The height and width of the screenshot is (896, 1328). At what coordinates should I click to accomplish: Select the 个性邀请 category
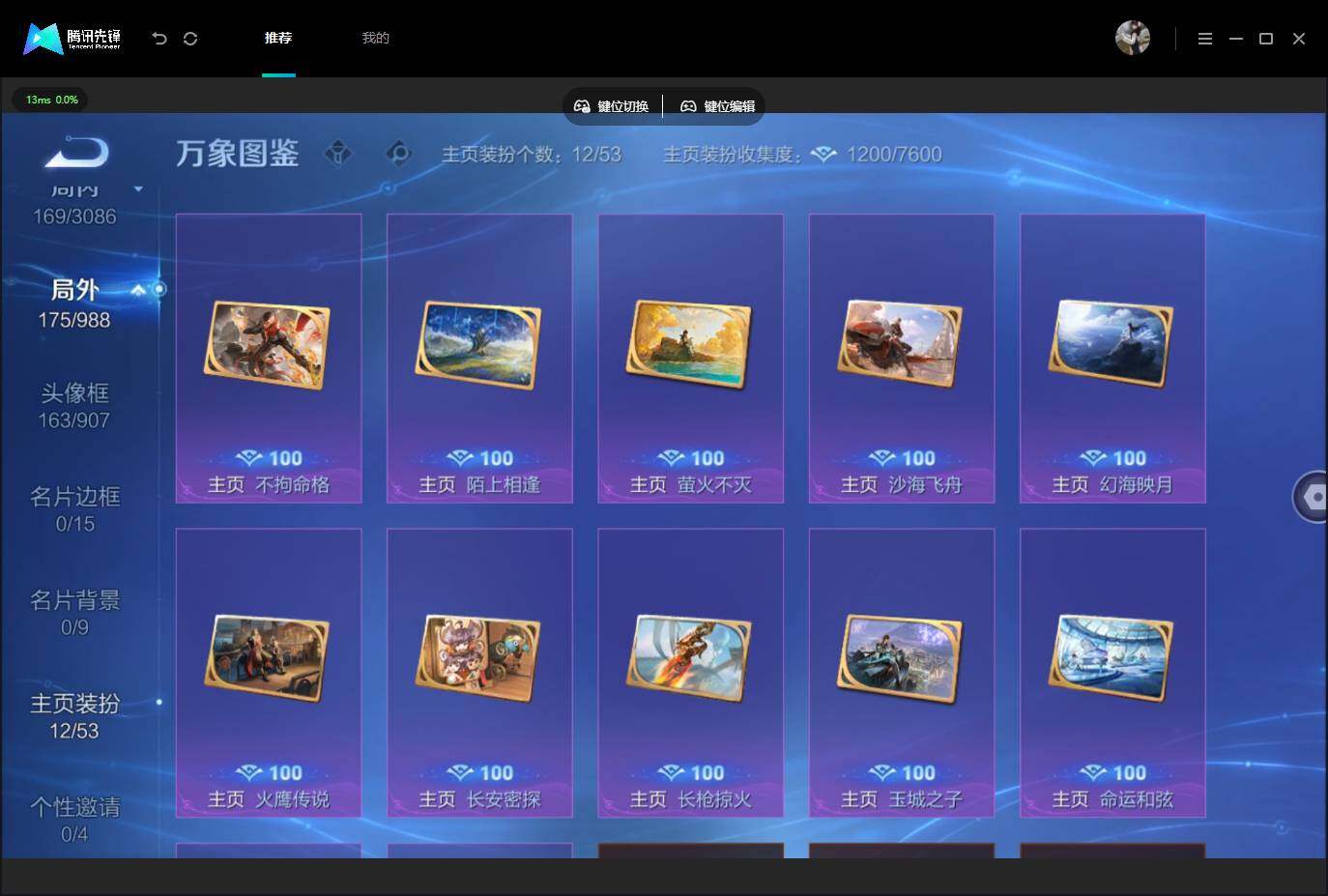pyautogui.click(x=74, y=820)
